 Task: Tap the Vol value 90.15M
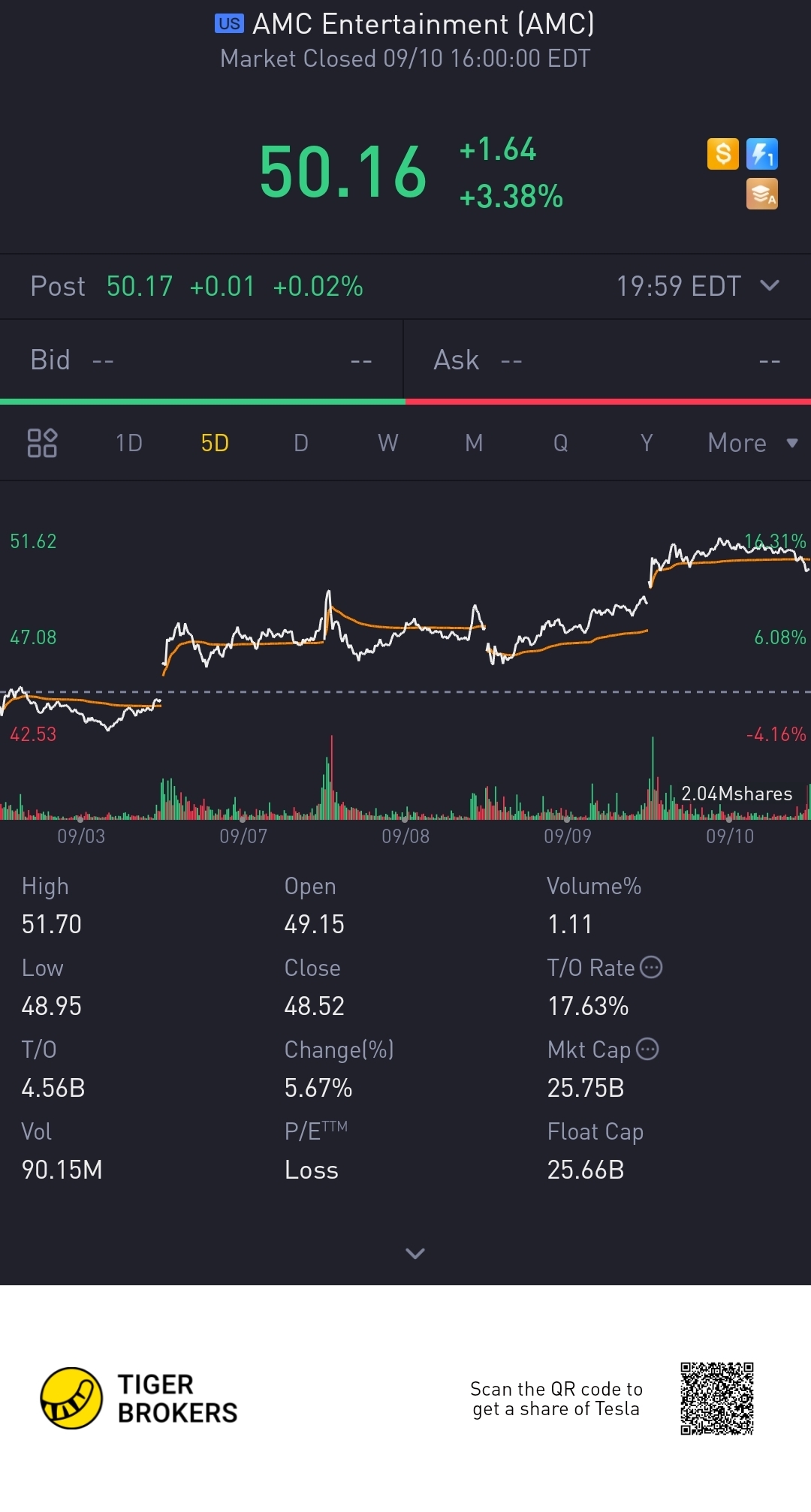tap(62, 1170)
